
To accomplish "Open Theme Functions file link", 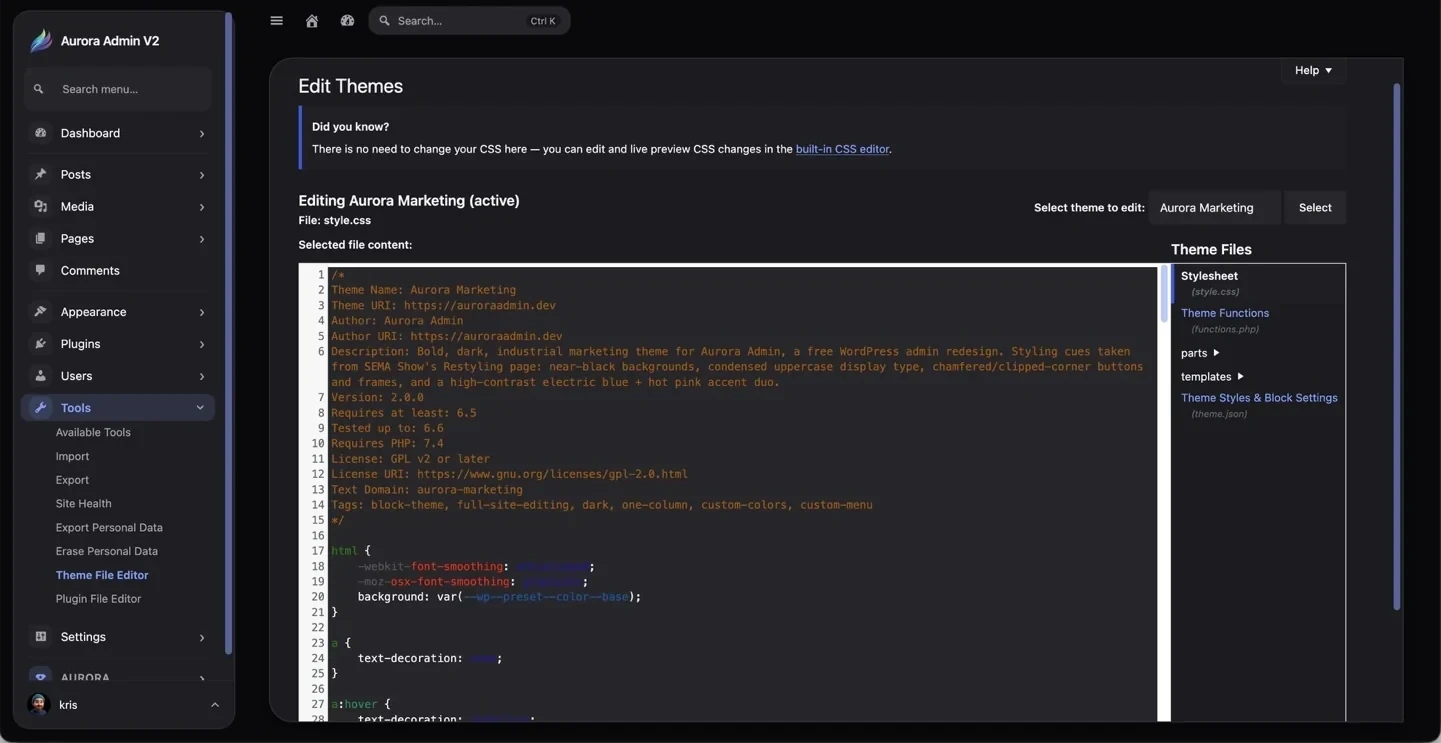I will coord(1225,313).
